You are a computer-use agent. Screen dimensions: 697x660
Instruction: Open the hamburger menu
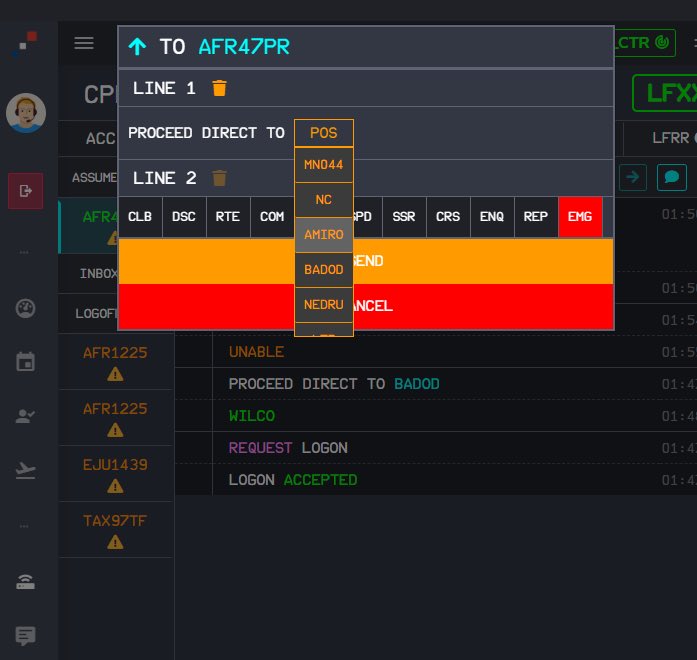tap(84, 44)
